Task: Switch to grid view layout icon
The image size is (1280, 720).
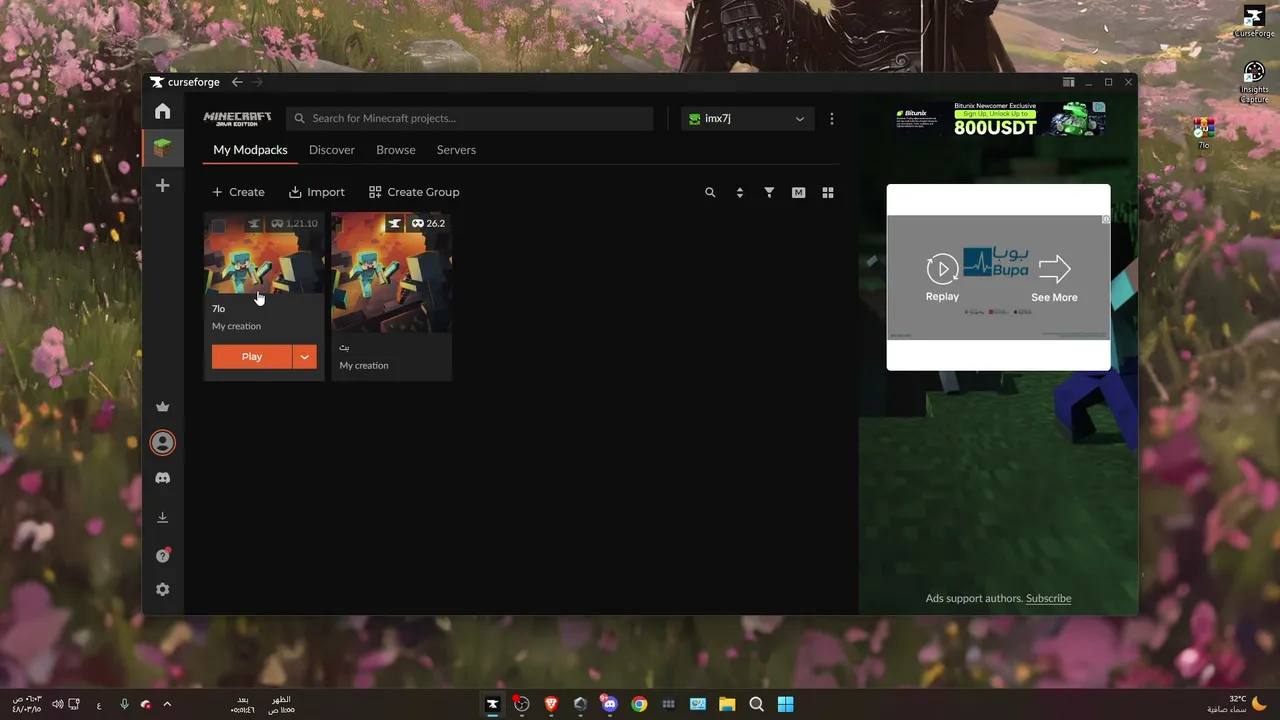Action: pos(828,192)
